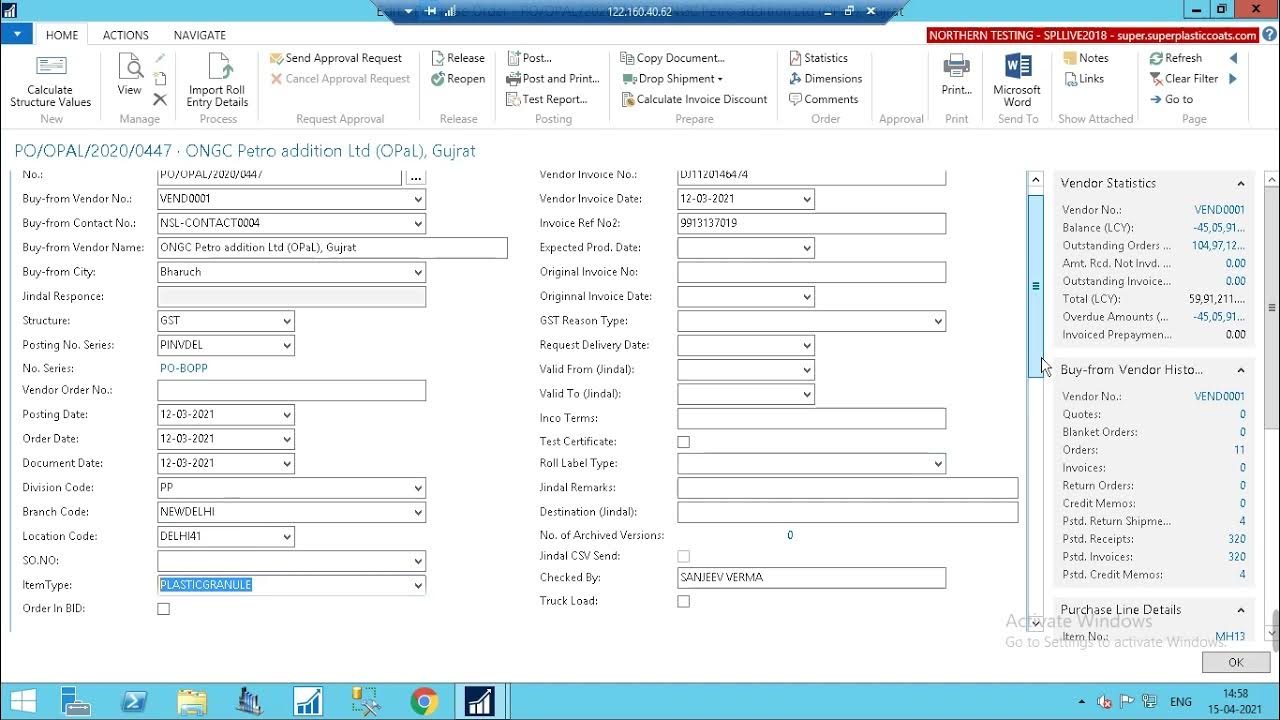Viewport: 1280px width, 720px height.
Task: Open the ACTIONS ribbon tab
Action: tap(126, 35)
